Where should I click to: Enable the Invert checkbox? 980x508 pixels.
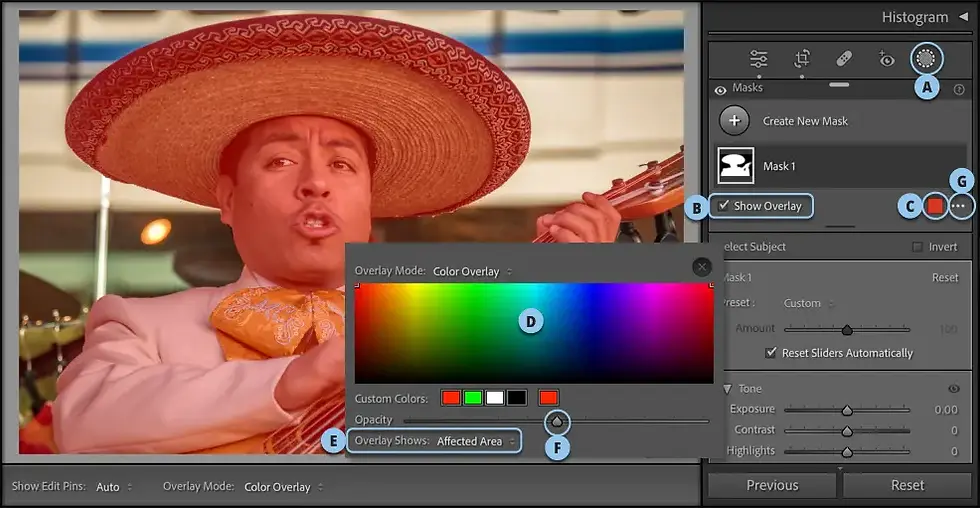click(917, 247)
